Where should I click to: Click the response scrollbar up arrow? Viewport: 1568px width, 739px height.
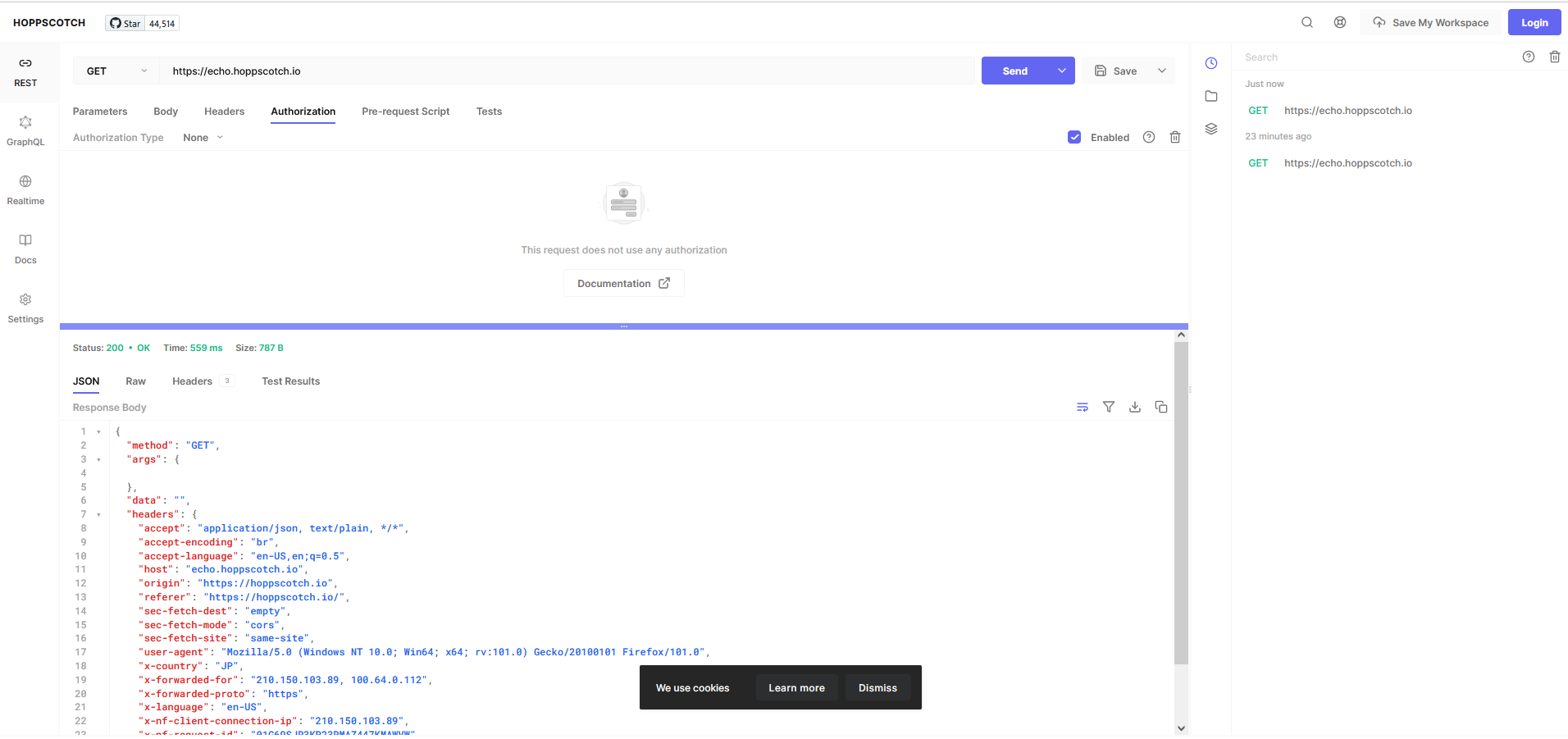point(1181,335)
